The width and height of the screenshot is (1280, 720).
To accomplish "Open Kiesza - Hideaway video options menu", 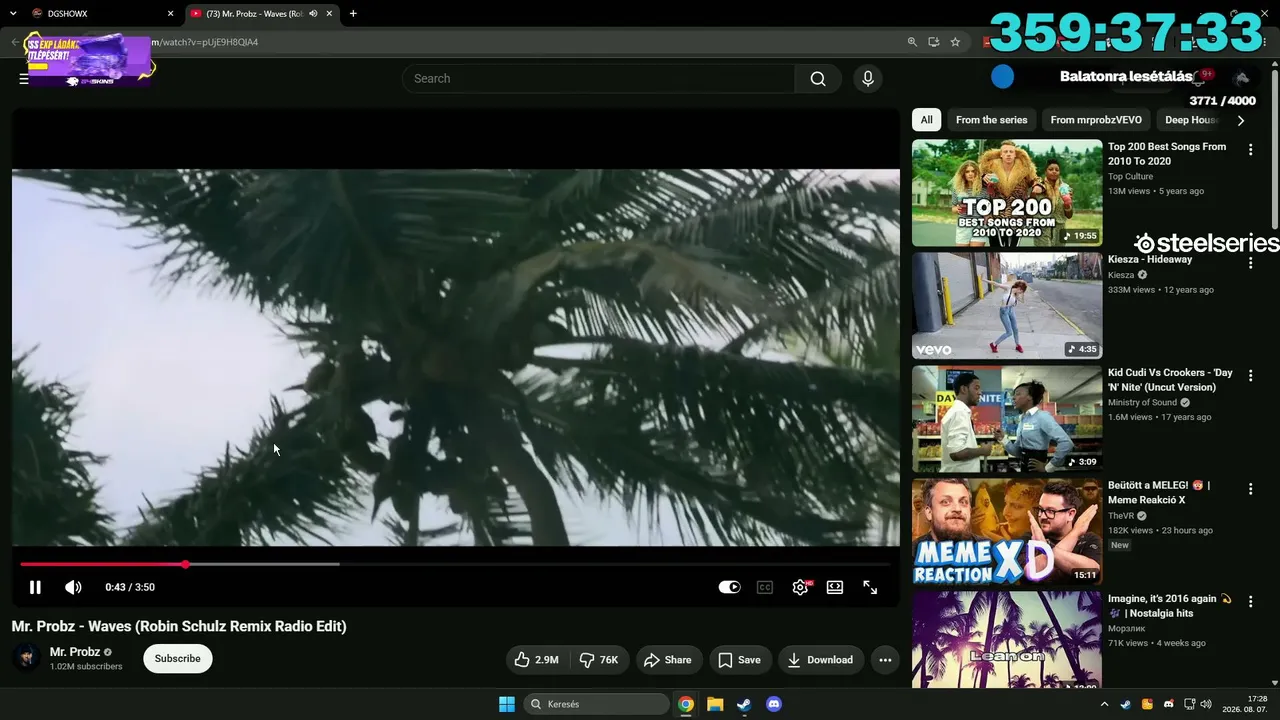I will tap(1250, 263).
